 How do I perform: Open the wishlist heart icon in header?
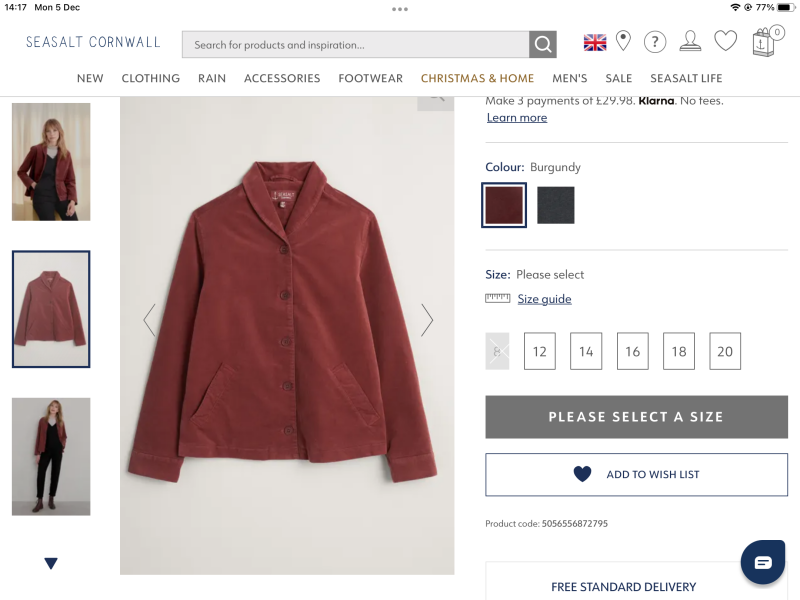[x=725, y=41]
